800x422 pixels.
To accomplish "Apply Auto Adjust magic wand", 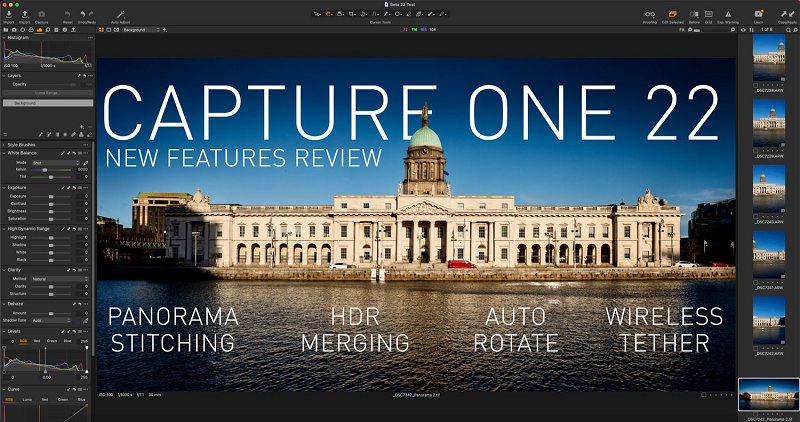I will pos(120,14).
